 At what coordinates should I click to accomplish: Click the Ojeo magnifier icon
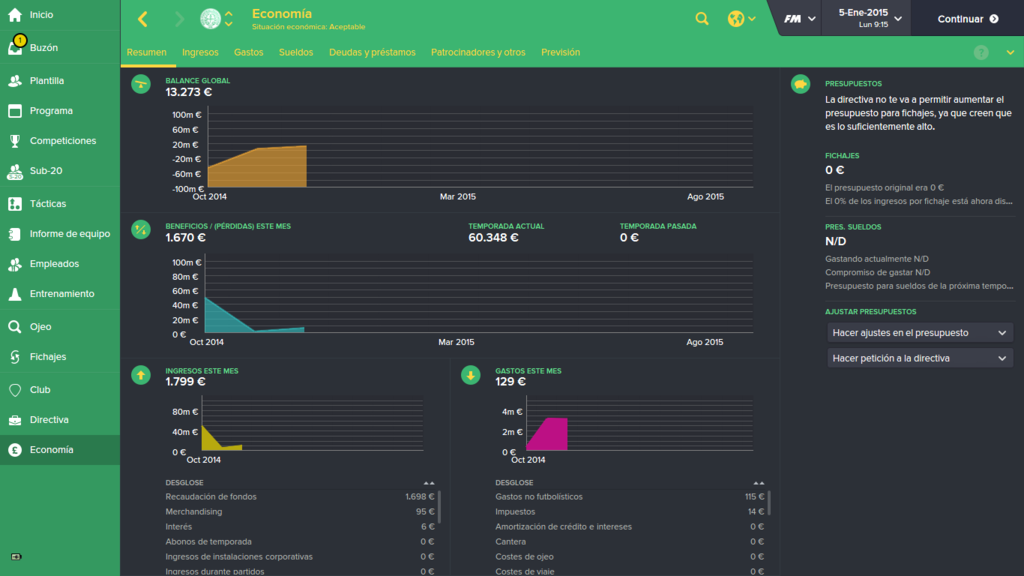click(x=15, y=327)
